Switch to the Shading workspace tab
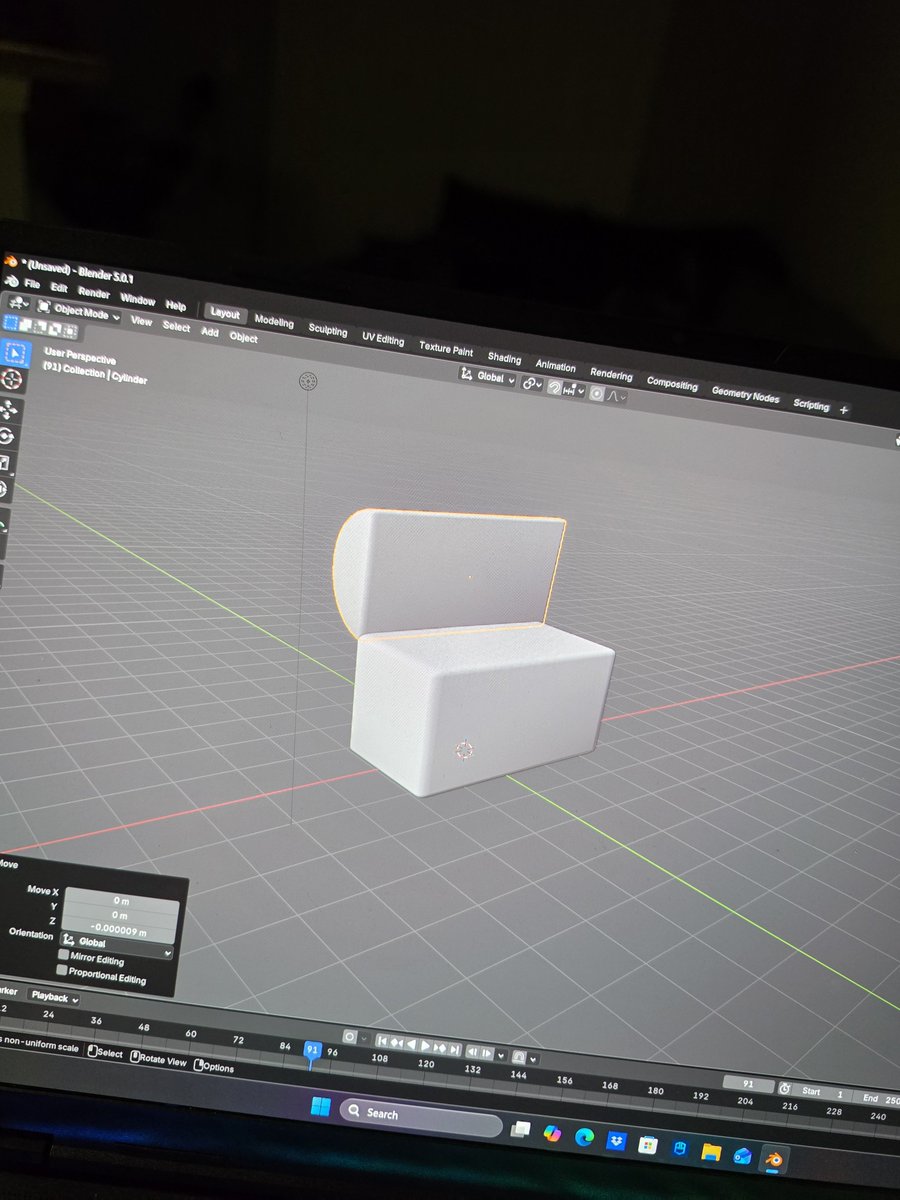The width and height of the screenshot is (900, 1200). click(x=504, y=358)
